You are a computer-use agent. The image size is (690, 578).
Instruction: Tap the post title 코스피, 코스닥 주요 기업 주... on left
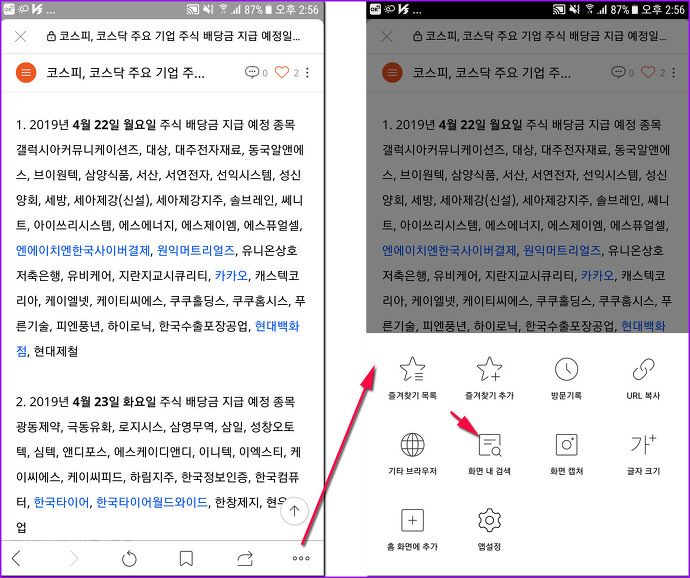[125, 73]
